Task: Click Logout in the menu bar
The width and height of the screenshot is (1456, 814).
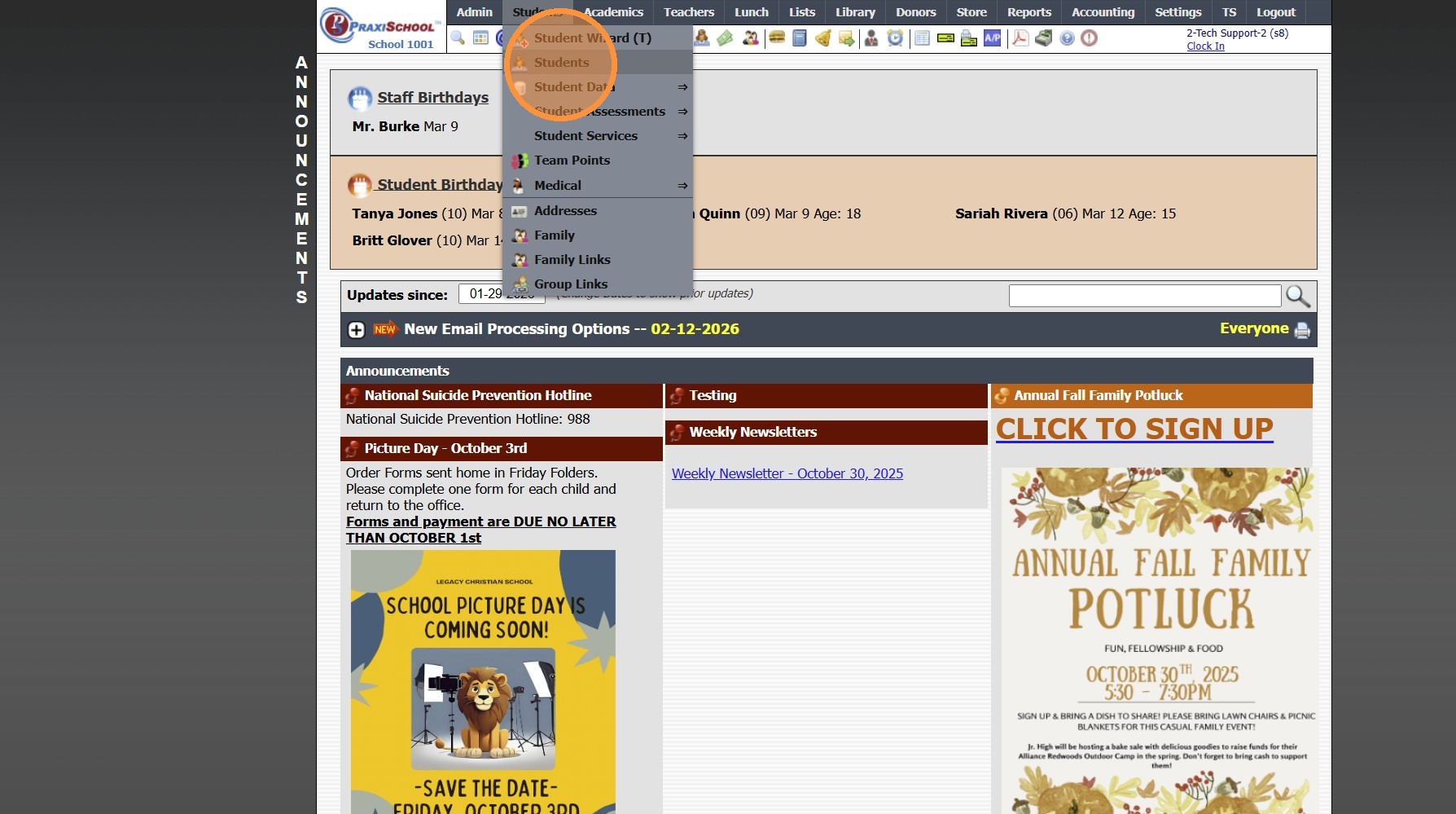Action: click(x=1276, y=12)
